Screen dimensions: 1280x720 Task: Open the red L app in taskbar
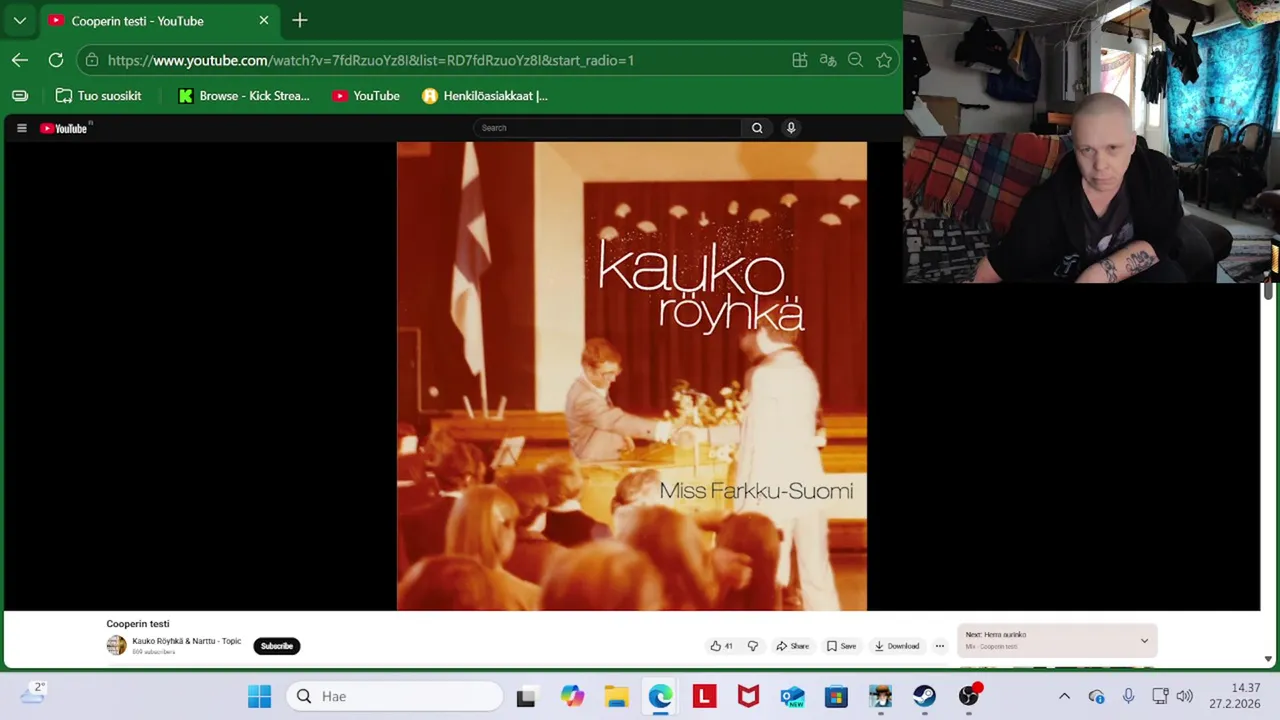pos(704,696)
